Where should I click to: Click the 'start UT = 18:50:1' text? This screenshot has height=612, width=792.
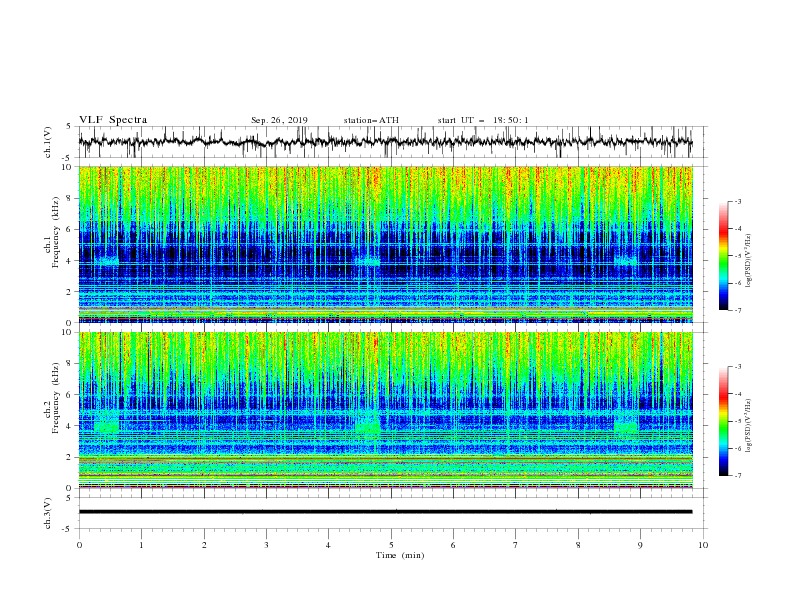(483, 120)
